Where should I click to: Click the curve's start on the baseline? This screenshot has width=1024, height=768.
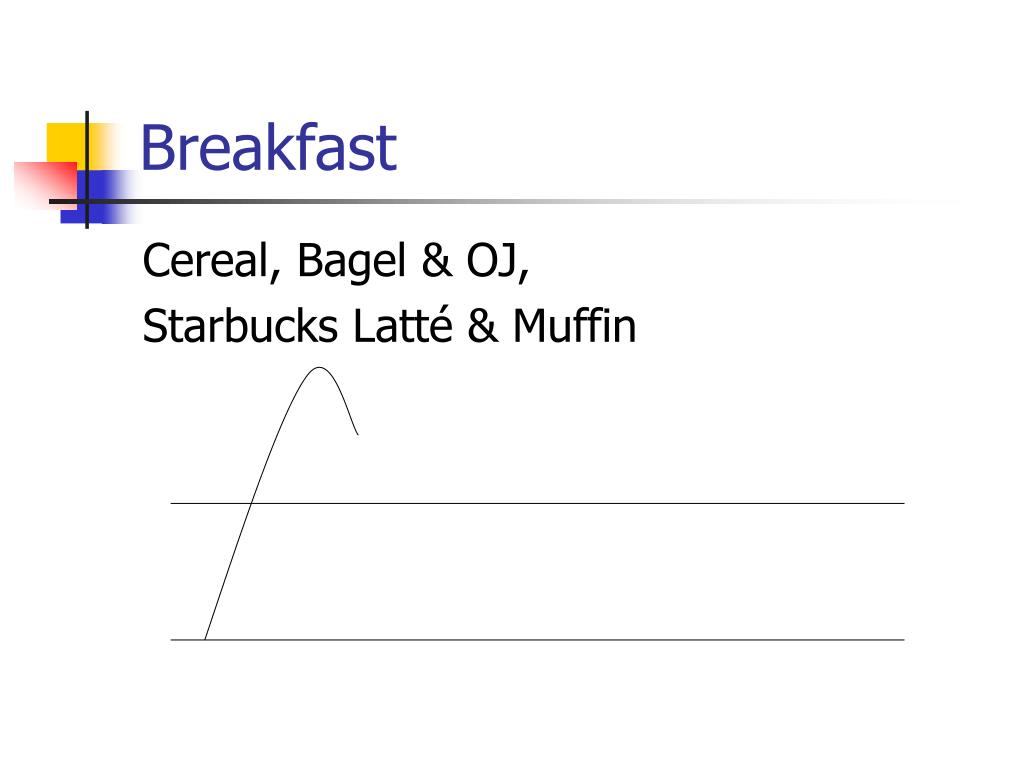pos(205,639)
